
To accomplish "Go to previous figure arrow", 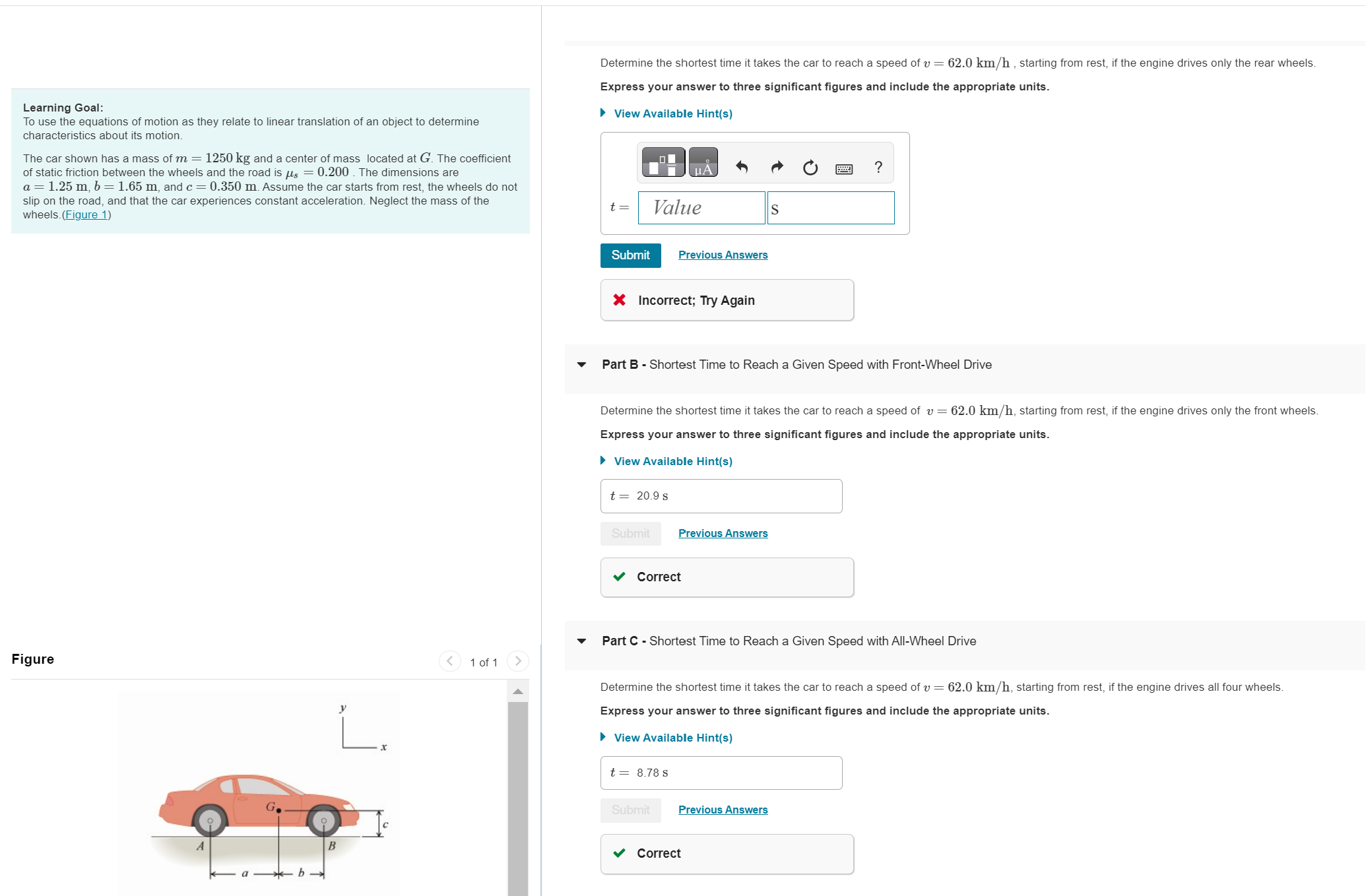I will [450, 661].
